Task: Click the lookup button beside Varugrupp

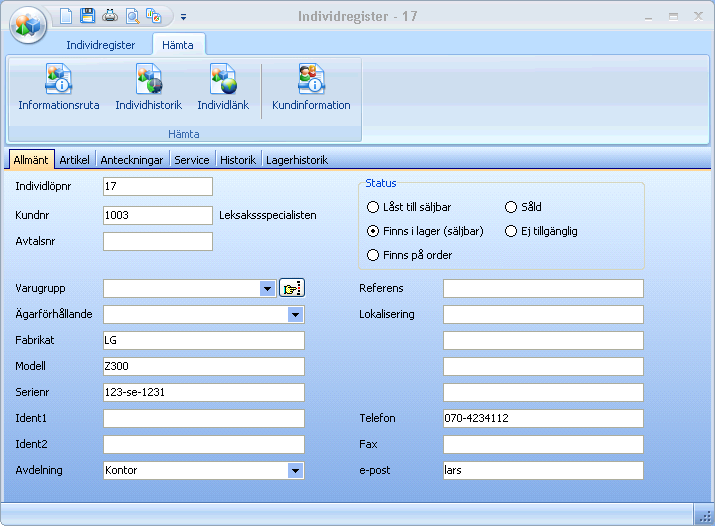Action: pyautogui.click(x=291, y=289)
